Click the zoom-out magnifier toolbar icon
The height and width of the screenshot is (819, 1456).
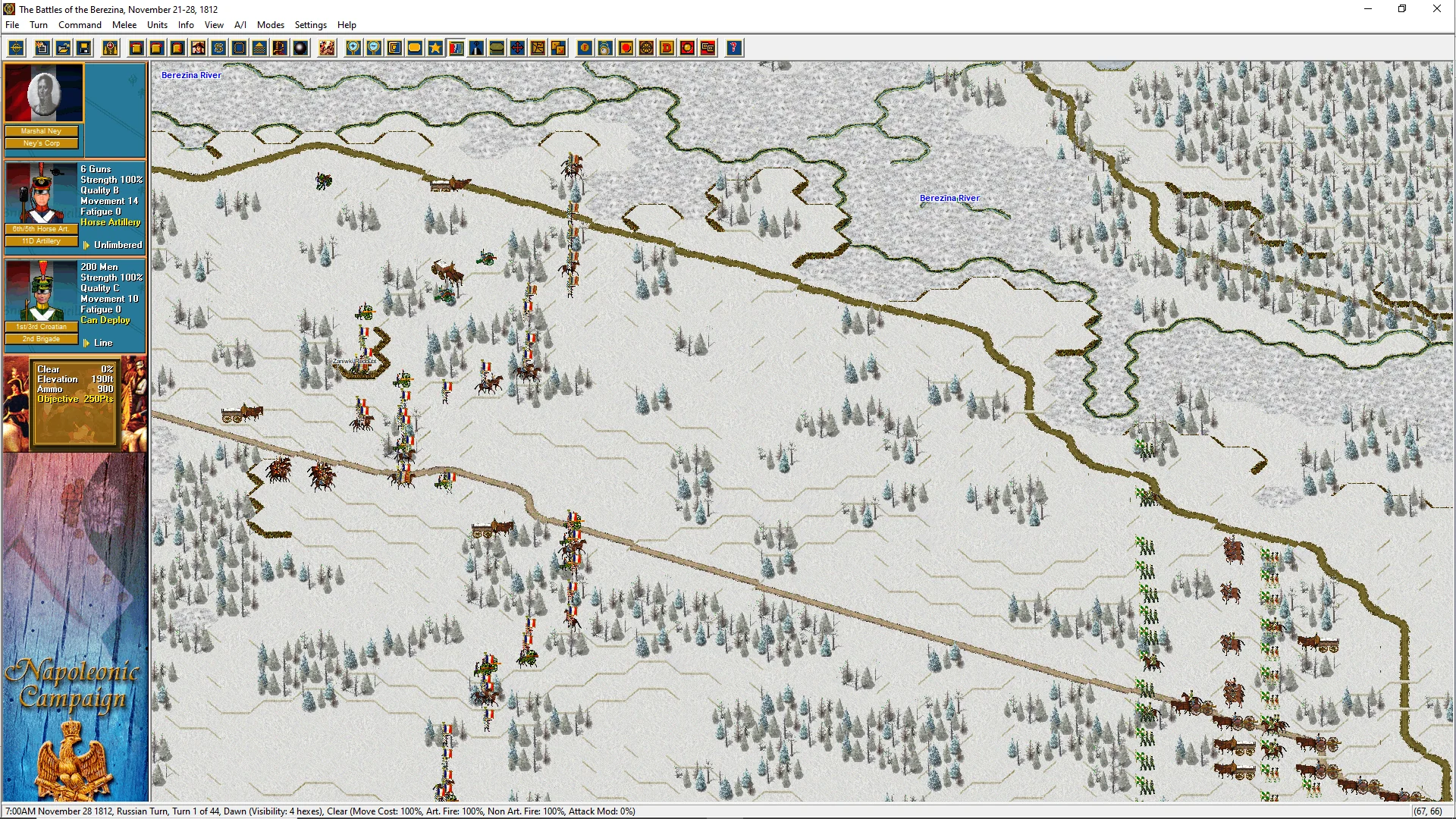[374, 49]
